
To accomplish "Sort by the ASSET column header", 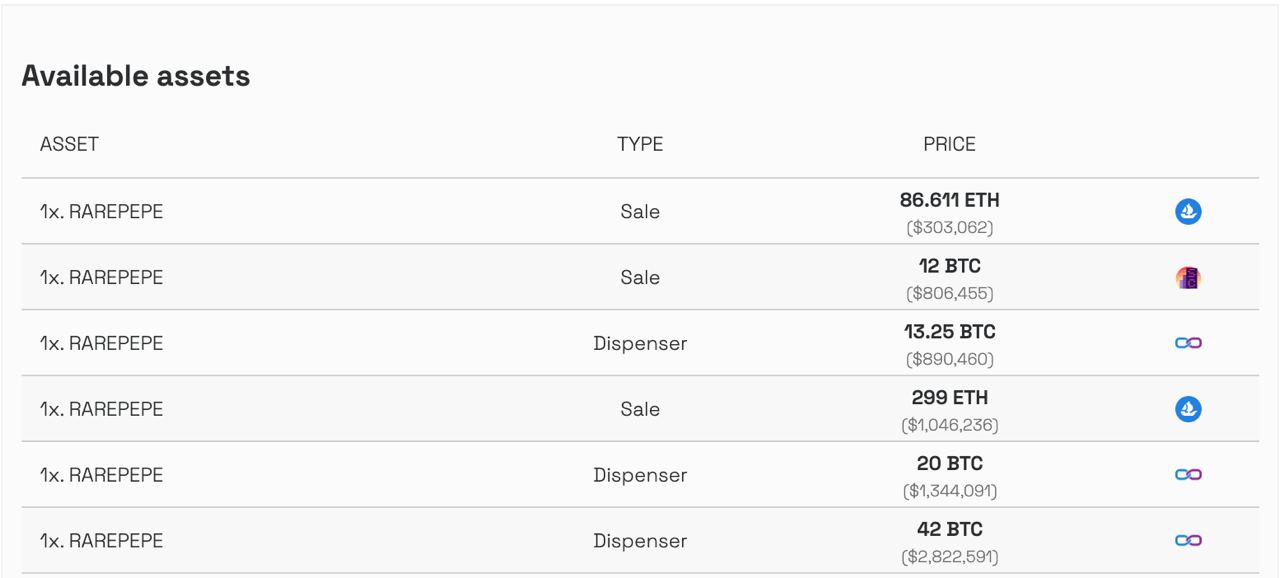I will click(x=69, y=144).
